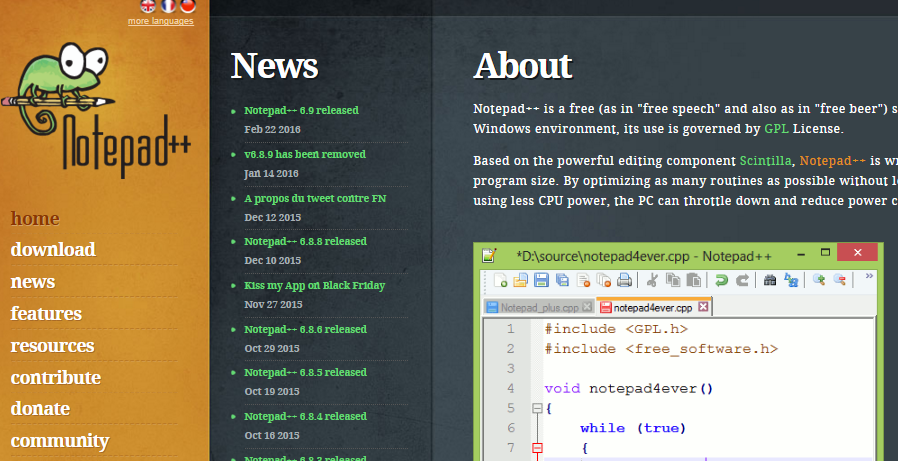
Task: Click the Notepad++ chameleon logo
Action: click(x=97, y=109)
